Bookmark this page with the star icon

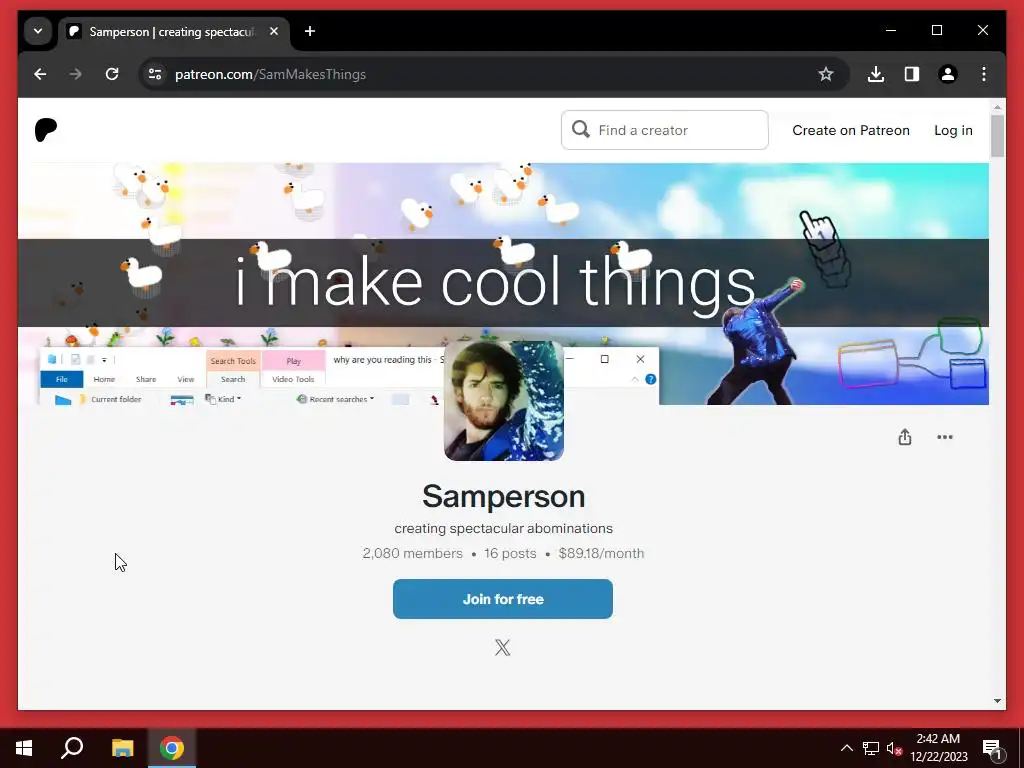click(826, 74)
